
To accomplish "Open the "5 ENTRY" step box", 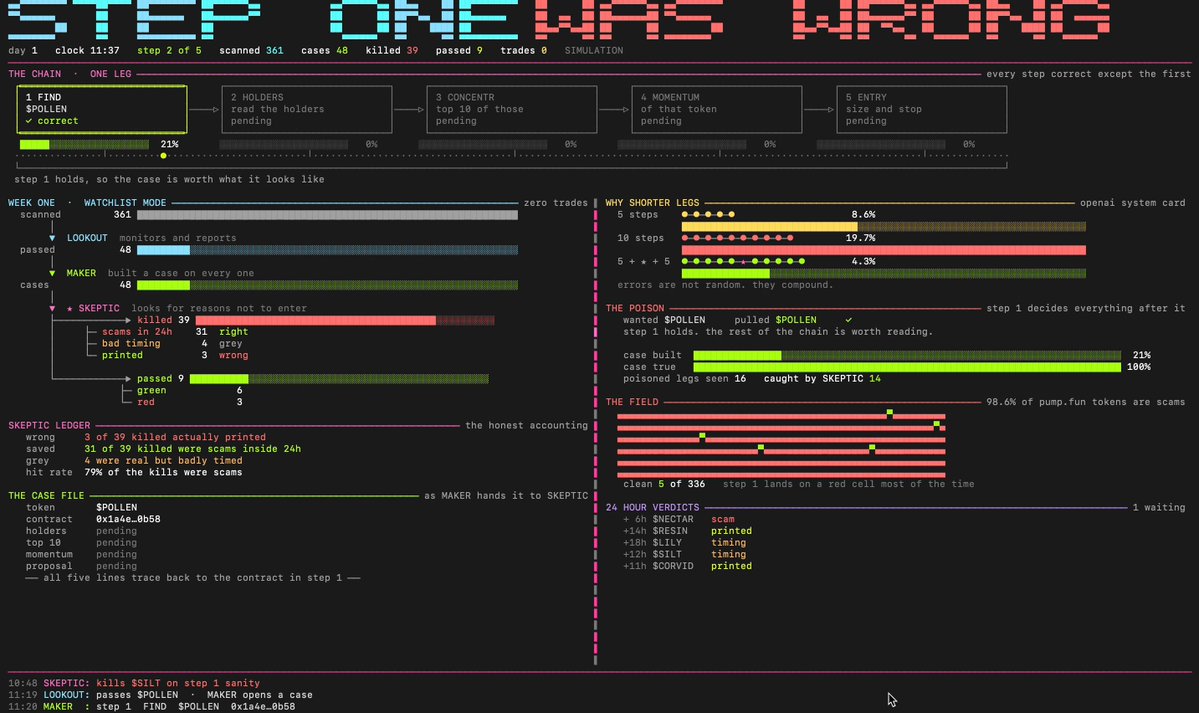I will coord(921,109).
